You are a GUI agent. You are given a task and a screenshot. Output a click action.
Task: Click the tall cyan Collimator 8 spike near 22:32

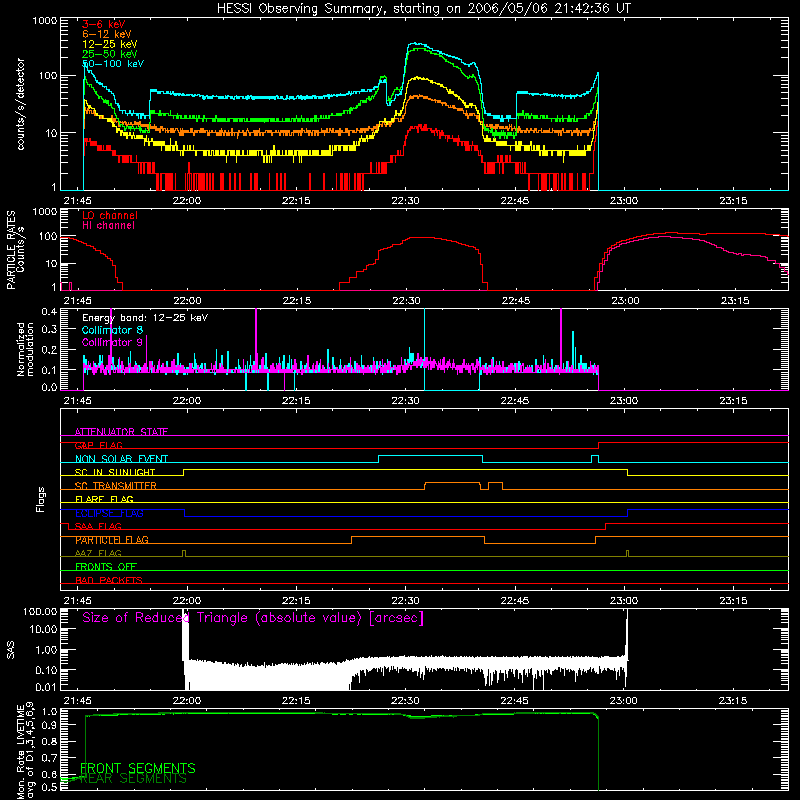tap(424, 349)
